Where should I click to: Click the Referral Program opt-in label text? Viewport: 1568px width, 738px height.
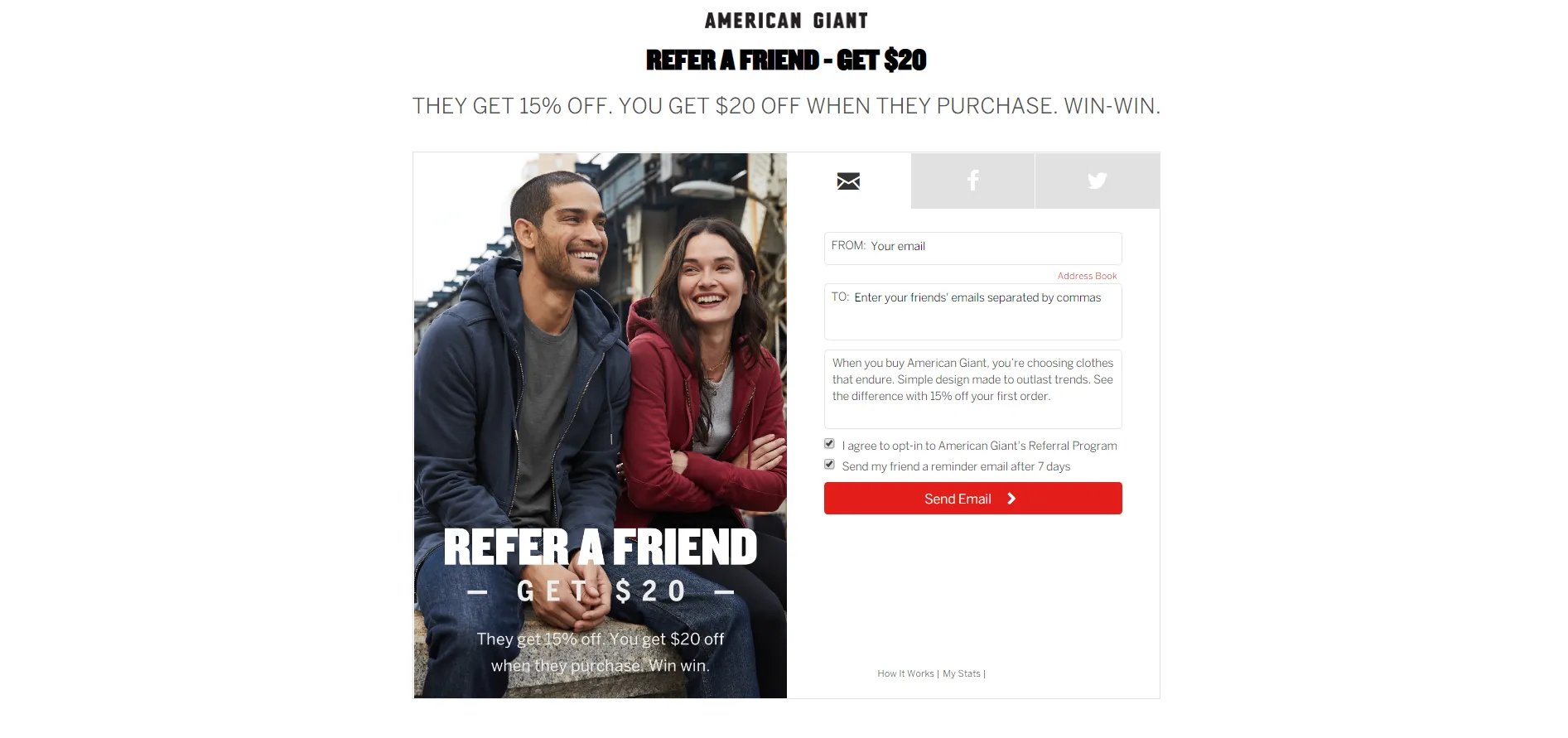[x=979, y=446]
